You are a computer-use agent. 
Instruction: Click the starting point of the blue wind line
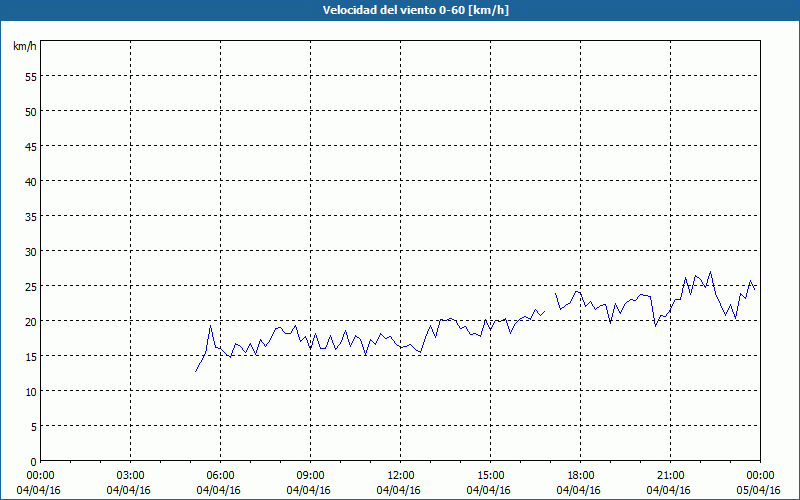[195, 371]
